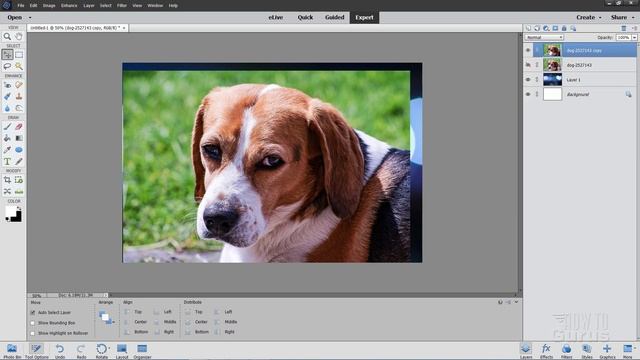Select the Blur tool
The image size is (640, 360).
pos(7,108)
